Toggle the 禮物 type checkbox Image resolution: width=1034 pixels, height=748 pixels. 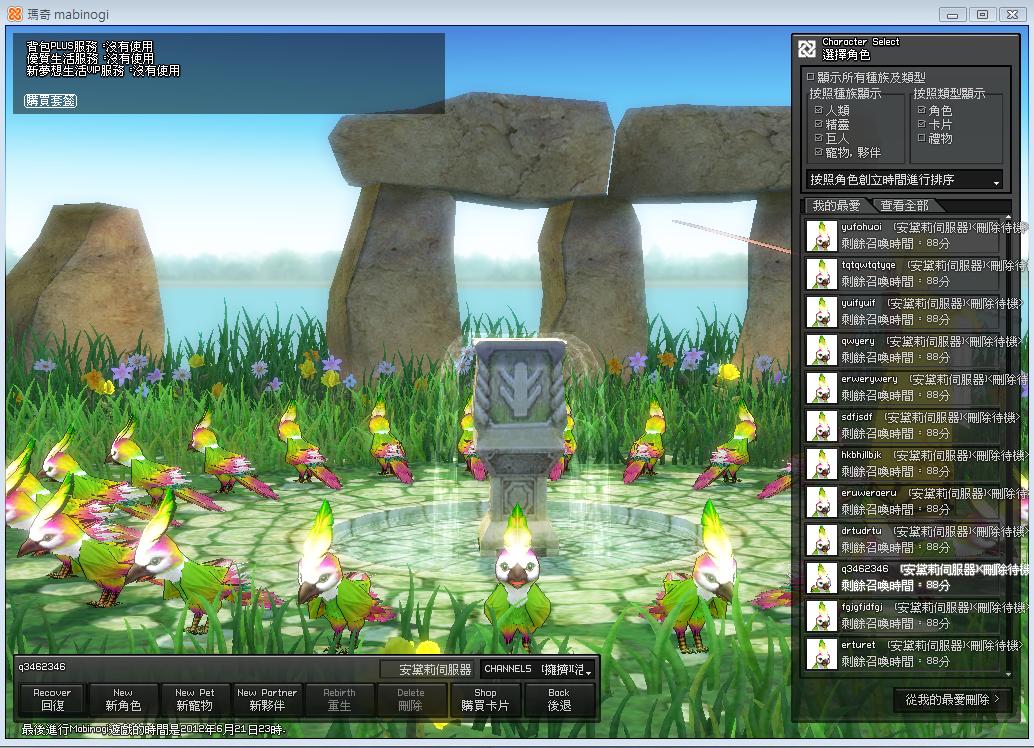pyautogui.click(x=922, y=139)
